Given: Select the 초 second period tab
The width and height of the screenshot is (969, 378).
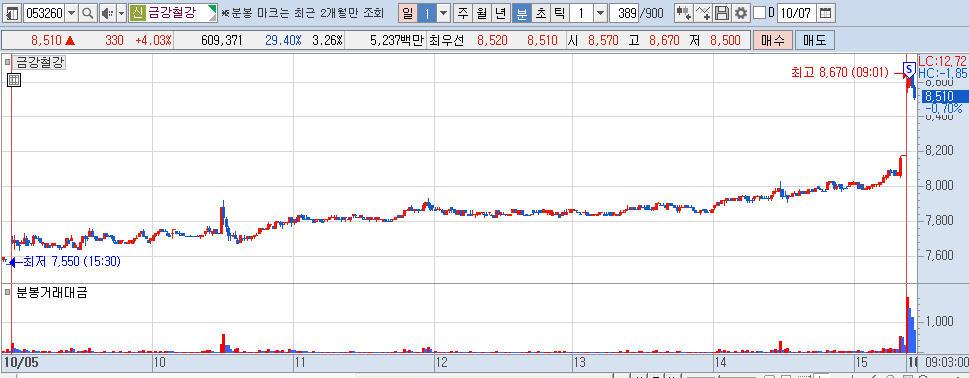Looking at the screenshot, I should point(540,12).
